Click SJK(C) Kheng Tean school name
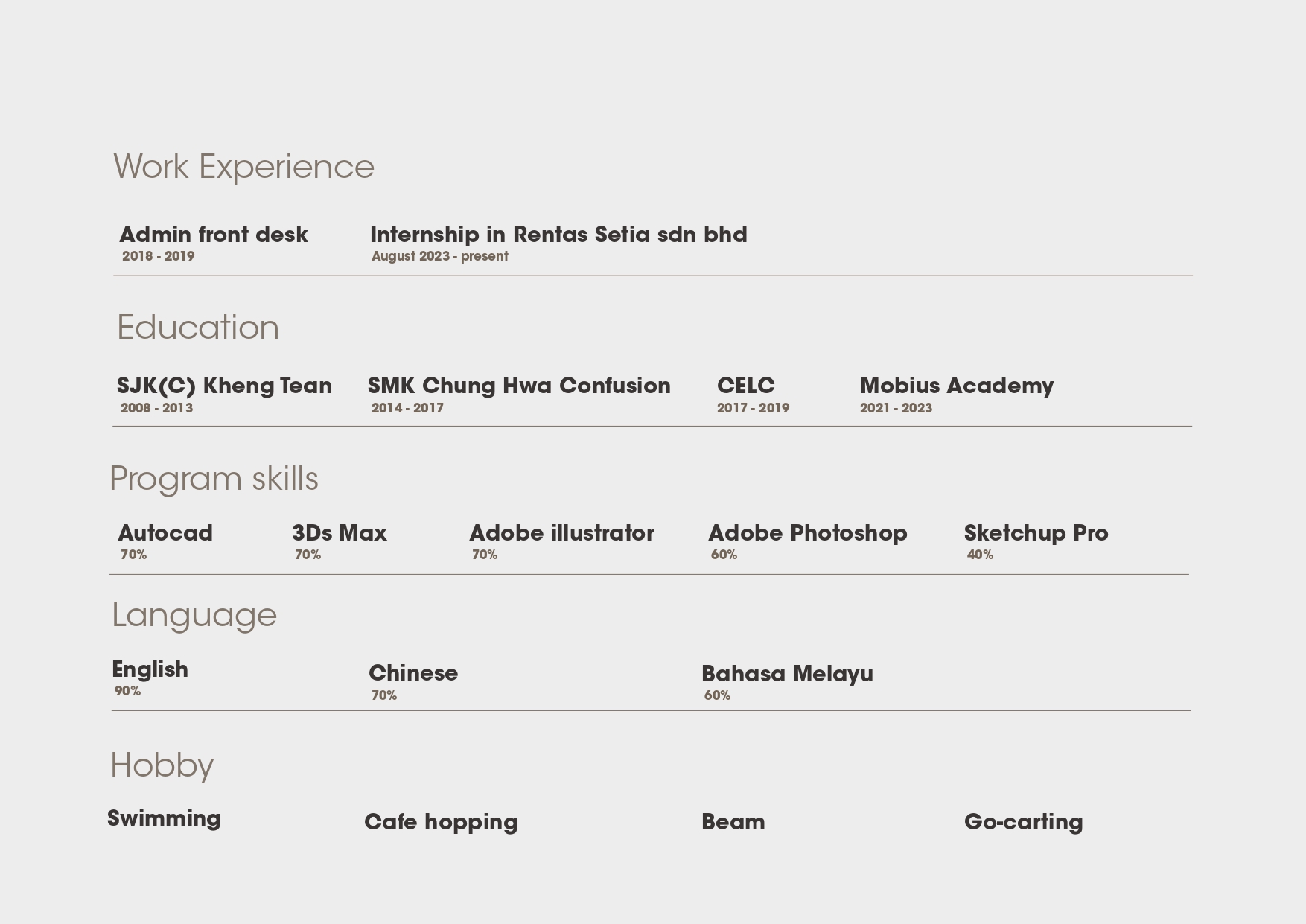The image size is (1306, 924). tap(224, 386)
